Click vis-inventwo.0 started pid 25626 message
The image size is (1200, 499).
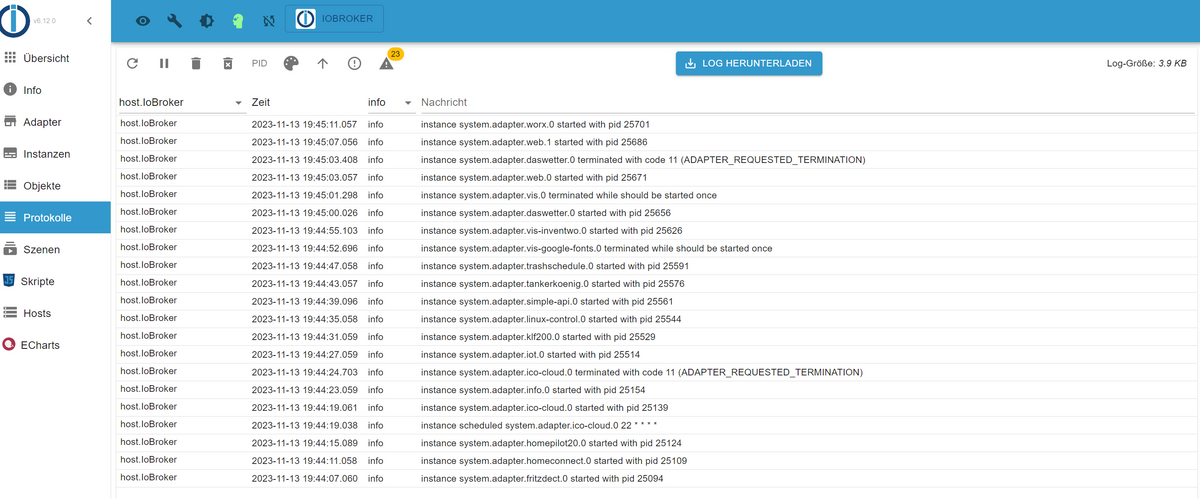pyautogui.click(x=551, y=230)
